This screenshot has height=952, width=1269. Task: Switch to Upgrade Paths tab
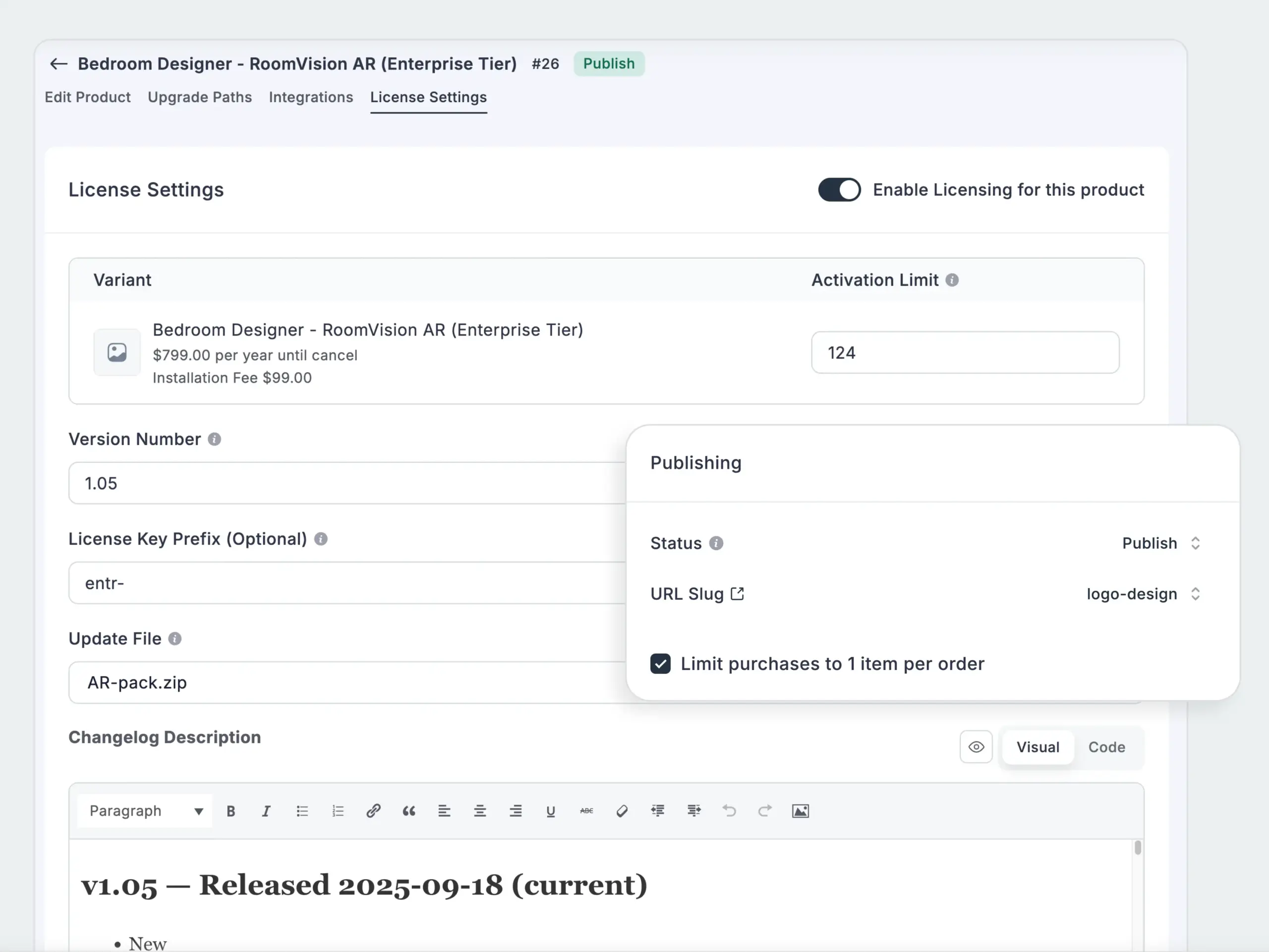pyautogui.click(x=200, y=97)
